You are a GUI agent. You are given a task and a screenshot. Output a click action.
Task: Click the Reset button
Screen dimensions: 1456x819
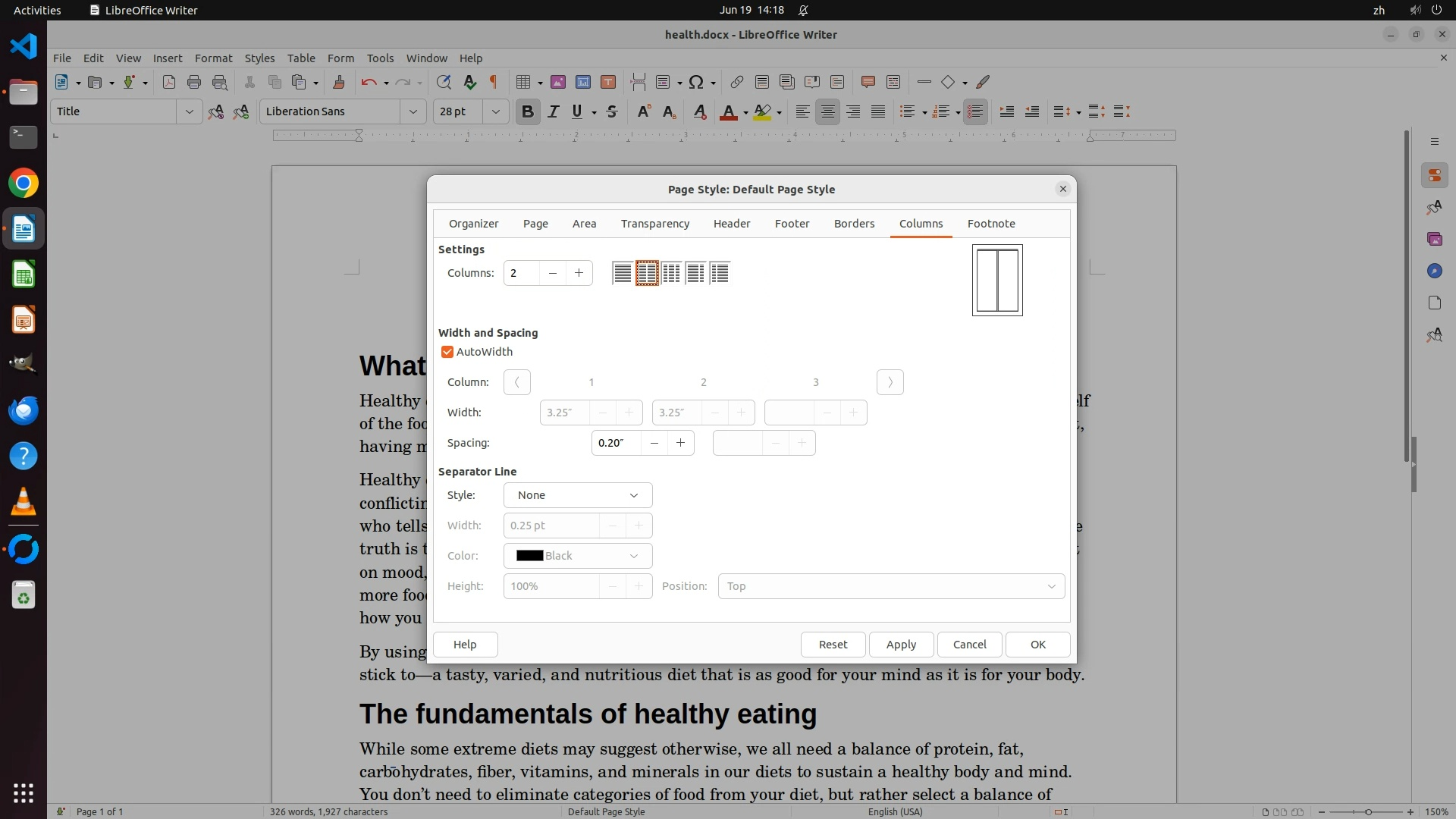[833, 645]
